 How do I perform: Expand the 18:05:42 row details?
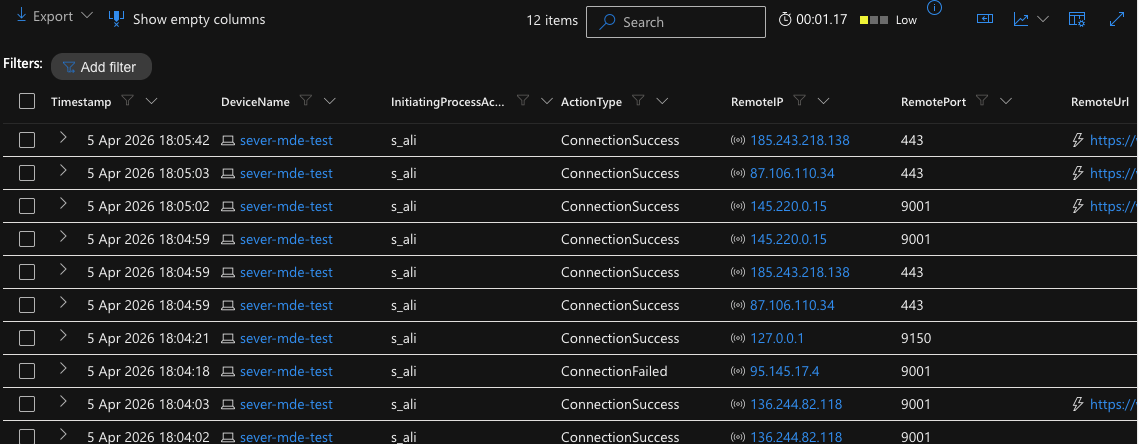[x=63, y=137]
